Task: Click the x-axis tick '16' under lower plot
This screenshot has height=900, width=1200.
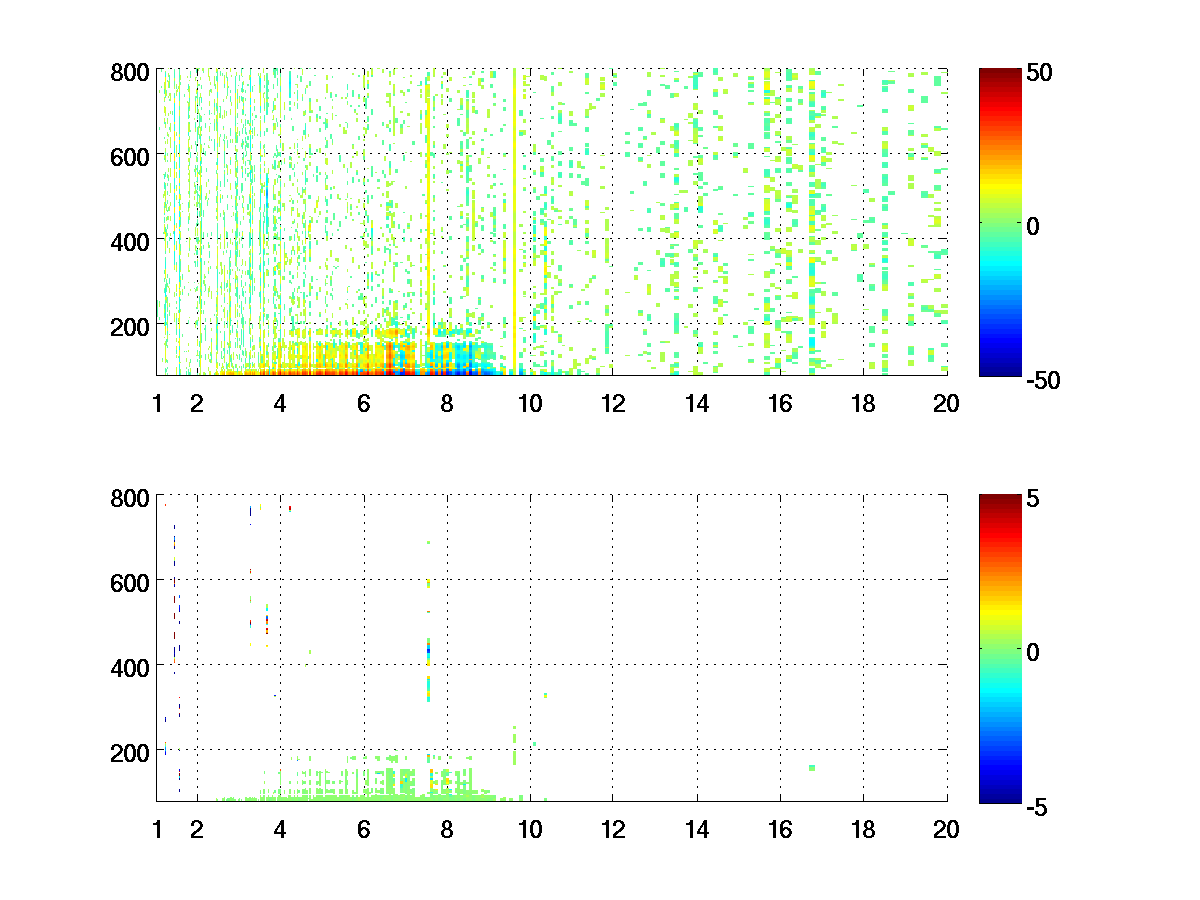Action: click(780, 829)
